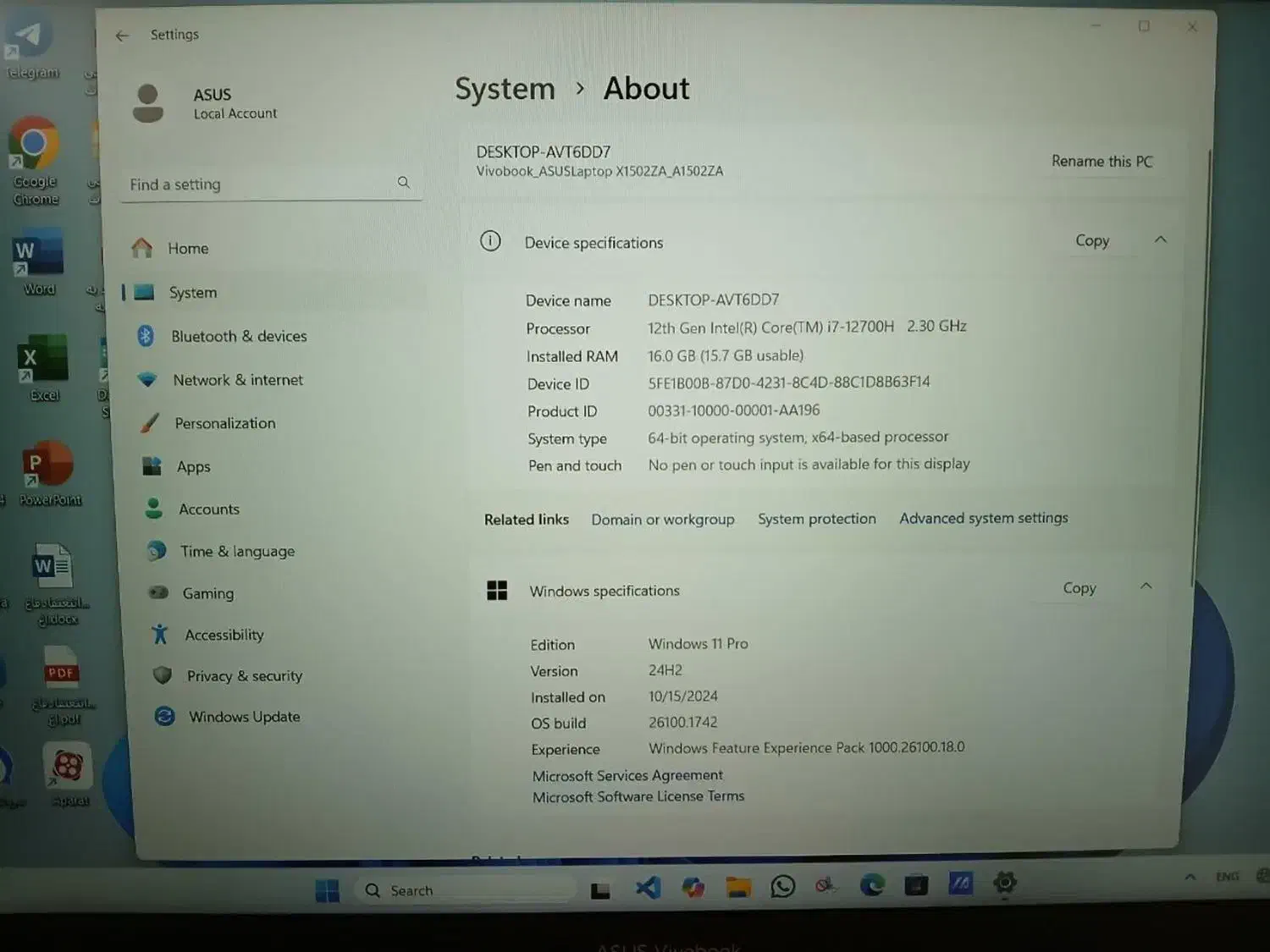Open the Accessibility settings page
This screenshot has height=952, width=1270.
point(224,635)
